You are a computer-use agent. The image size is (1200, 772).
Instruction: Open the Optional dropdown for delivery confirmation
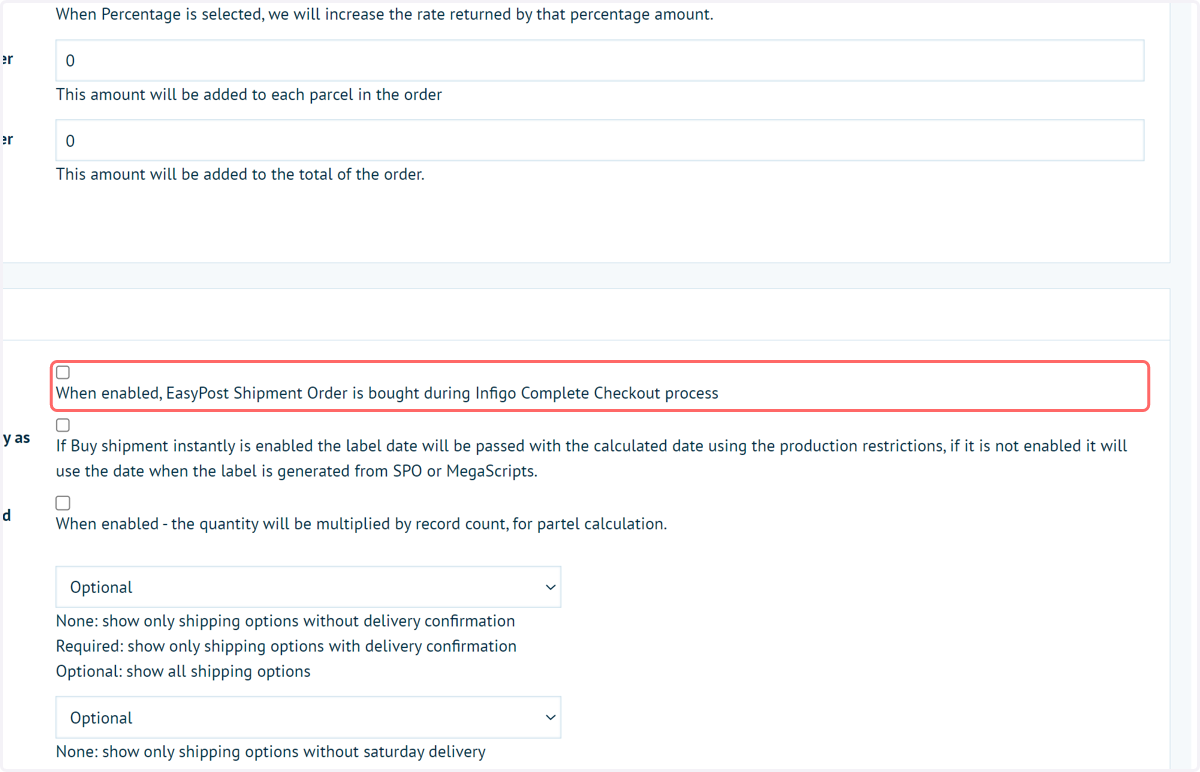(x=308, y=587)
